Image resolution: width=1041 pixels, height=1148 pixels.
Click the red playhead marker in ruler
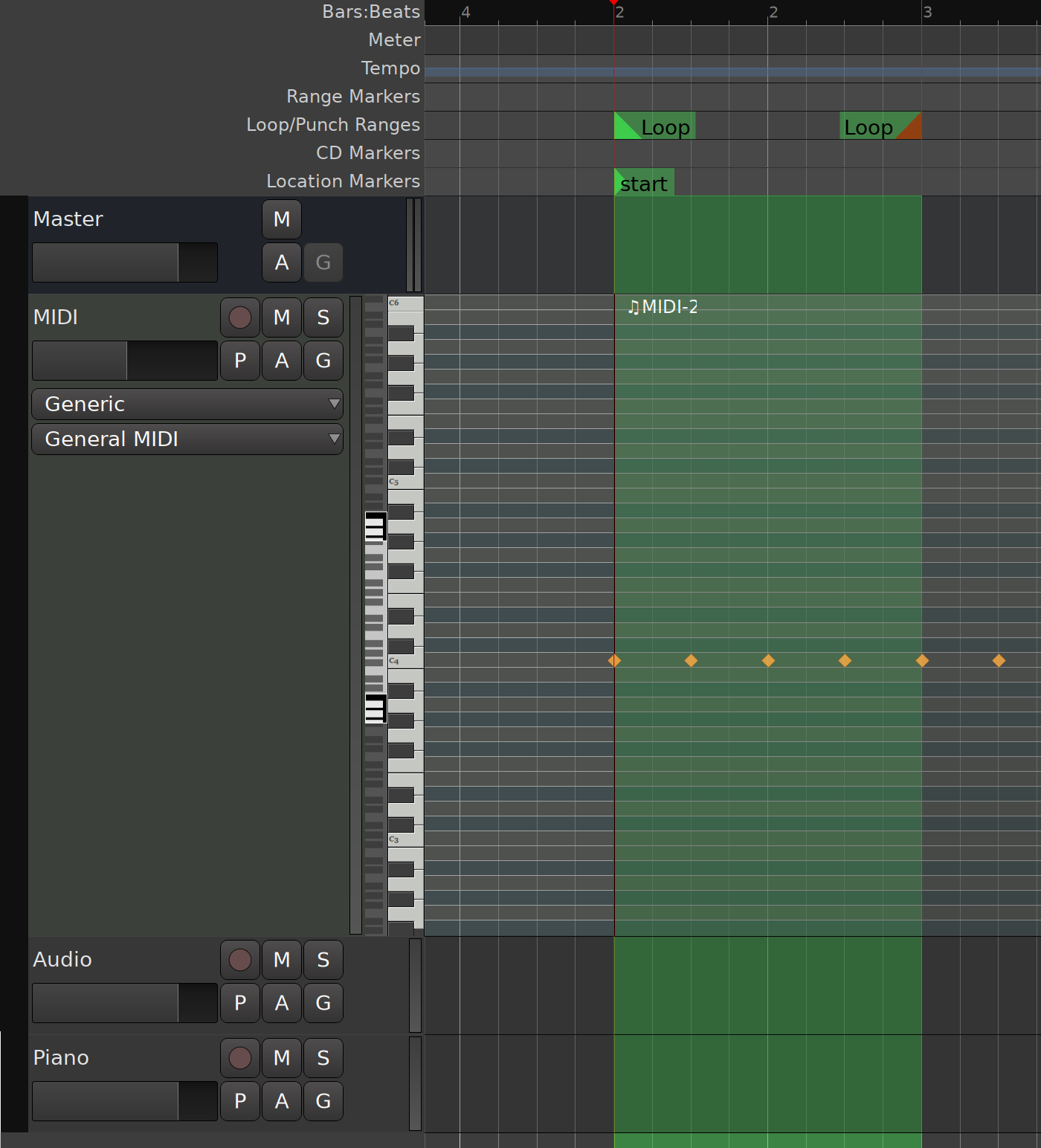[x=614, y=3]
